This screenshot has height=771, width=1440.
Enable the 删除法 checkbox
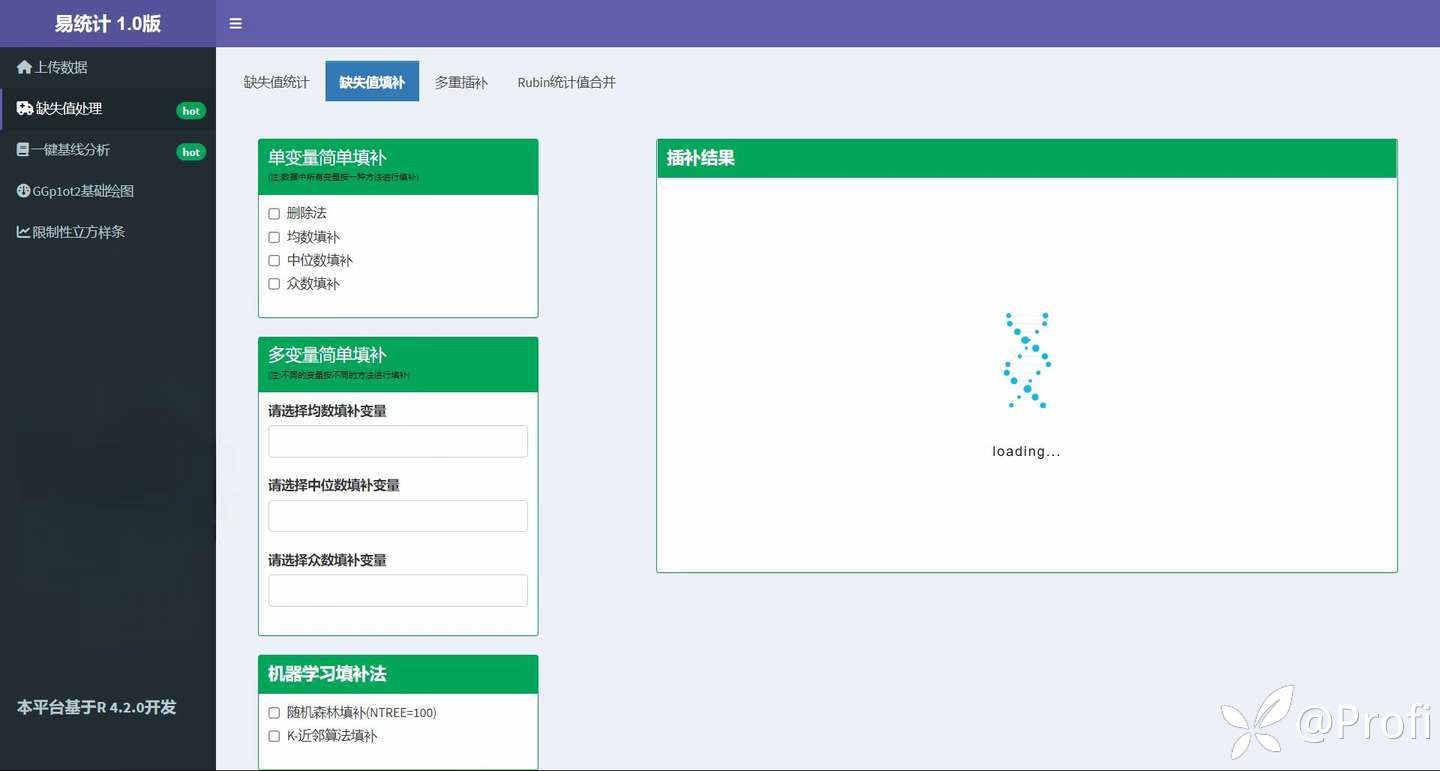pos(274,214)
